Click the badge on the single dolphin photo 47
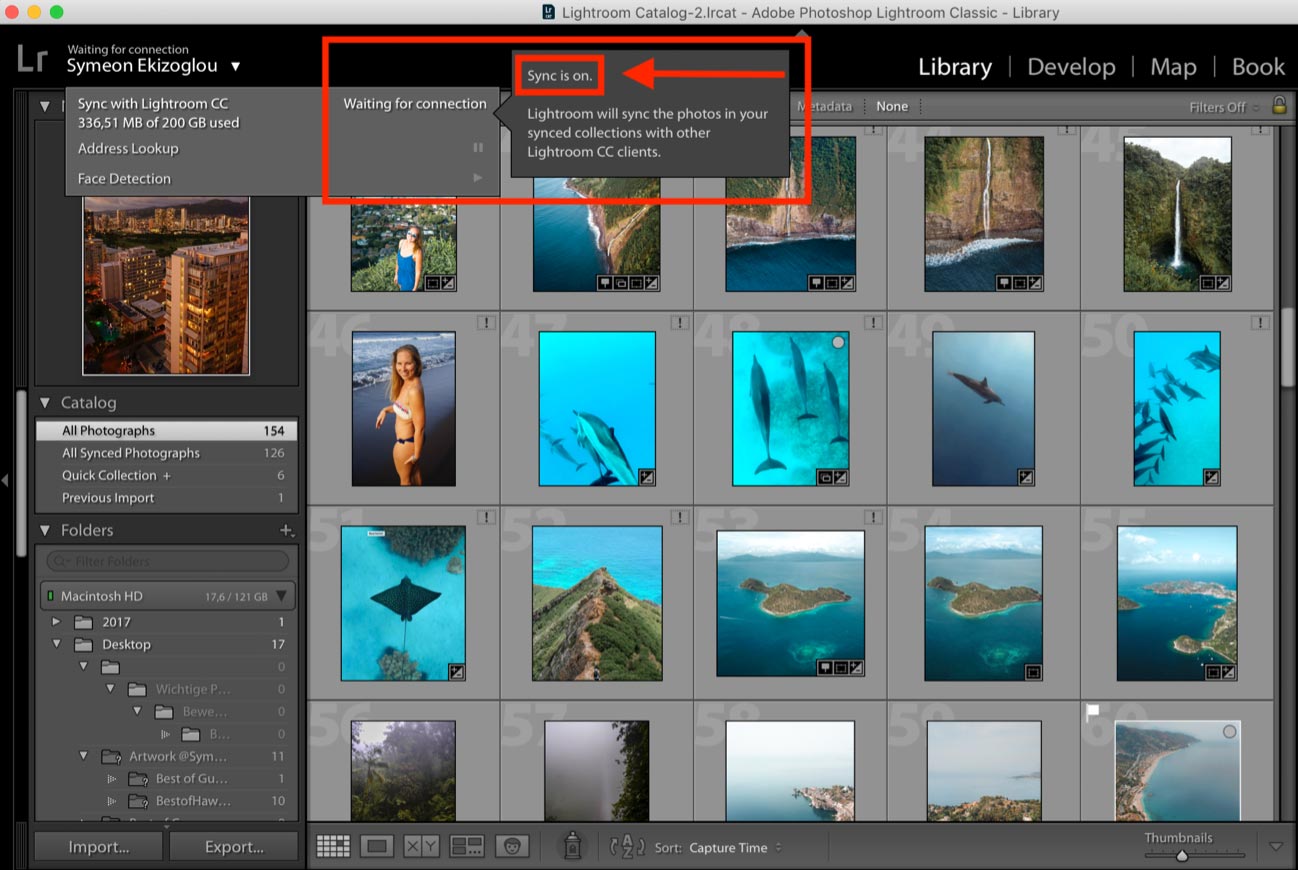The height and width of the screenshot is (870, 1298). click(647, 477)
